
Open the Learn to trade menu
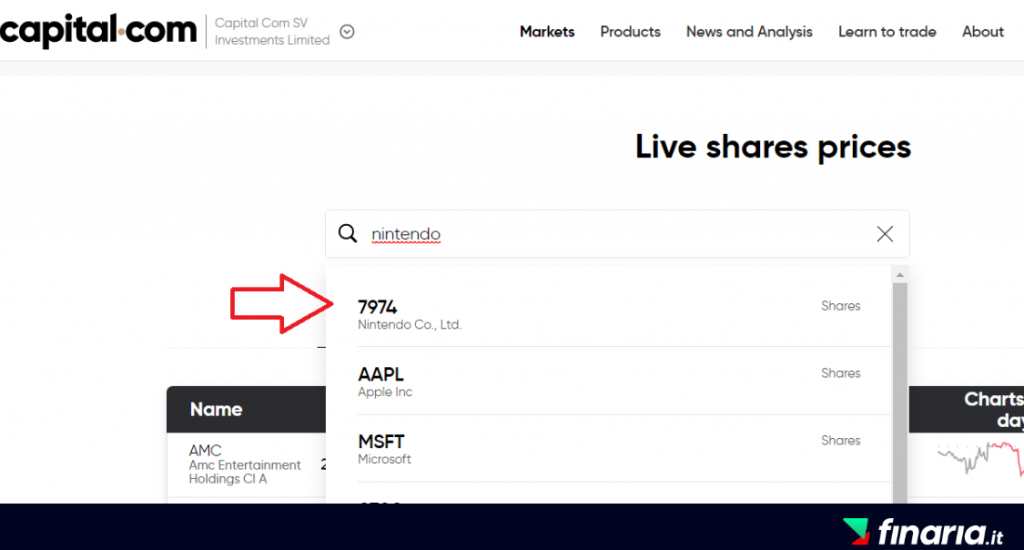click(x=887, y=31)
